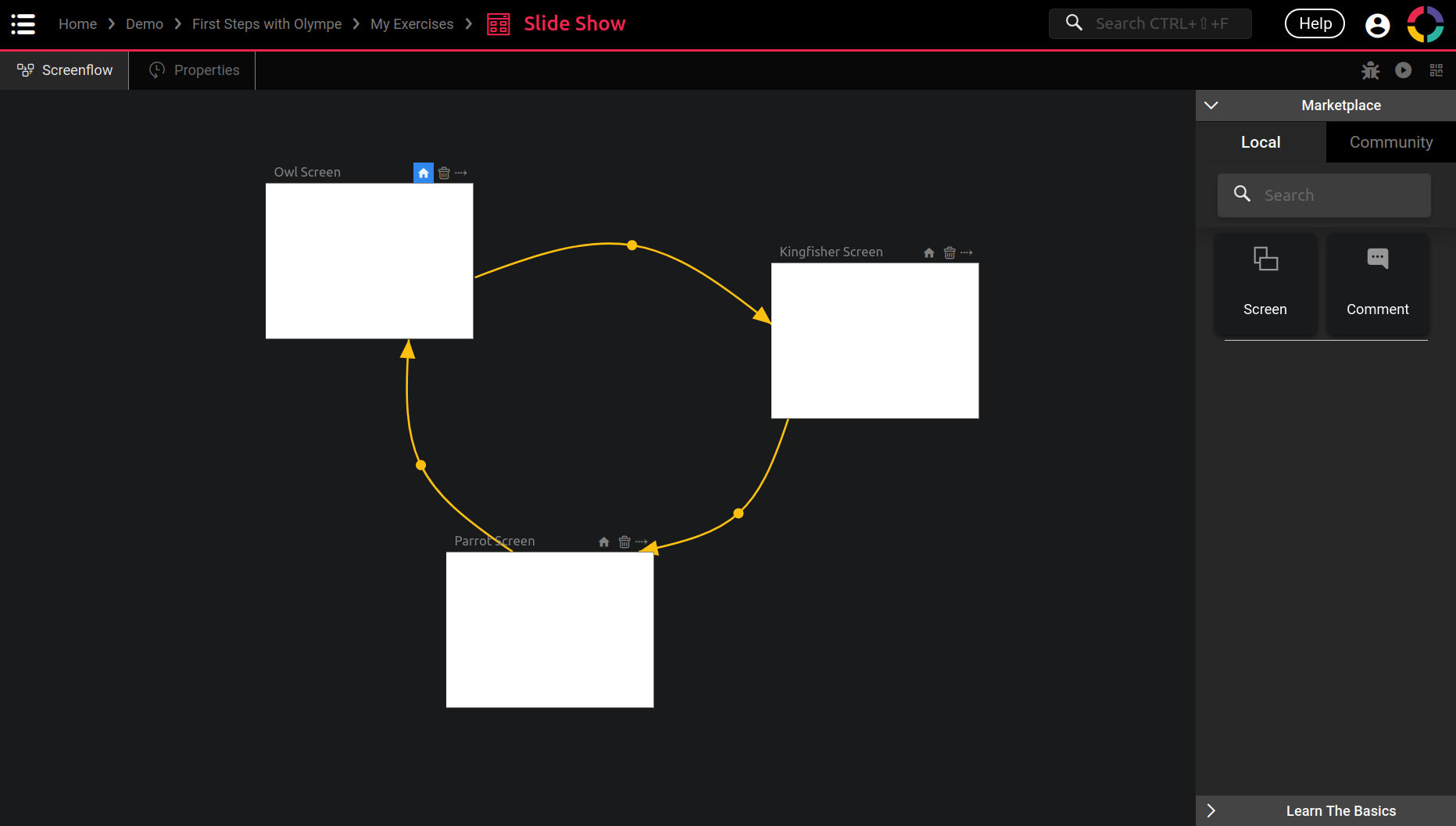The width and height of the screenshot is (1456, 826).
Task: Toggle Owl Screen home indicator
Action: (x=424, y=173)
